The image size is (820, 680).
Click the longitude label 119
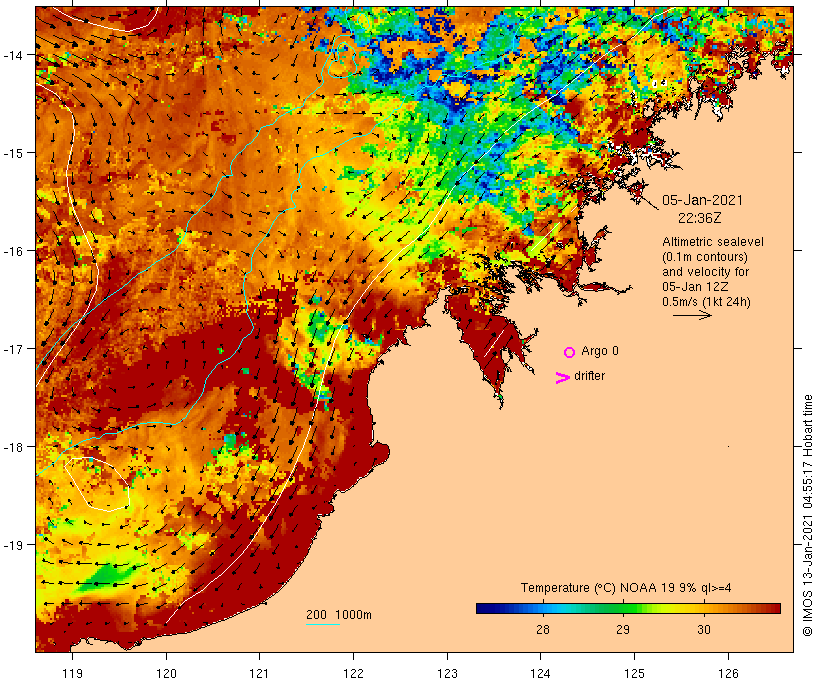[72, 673]
